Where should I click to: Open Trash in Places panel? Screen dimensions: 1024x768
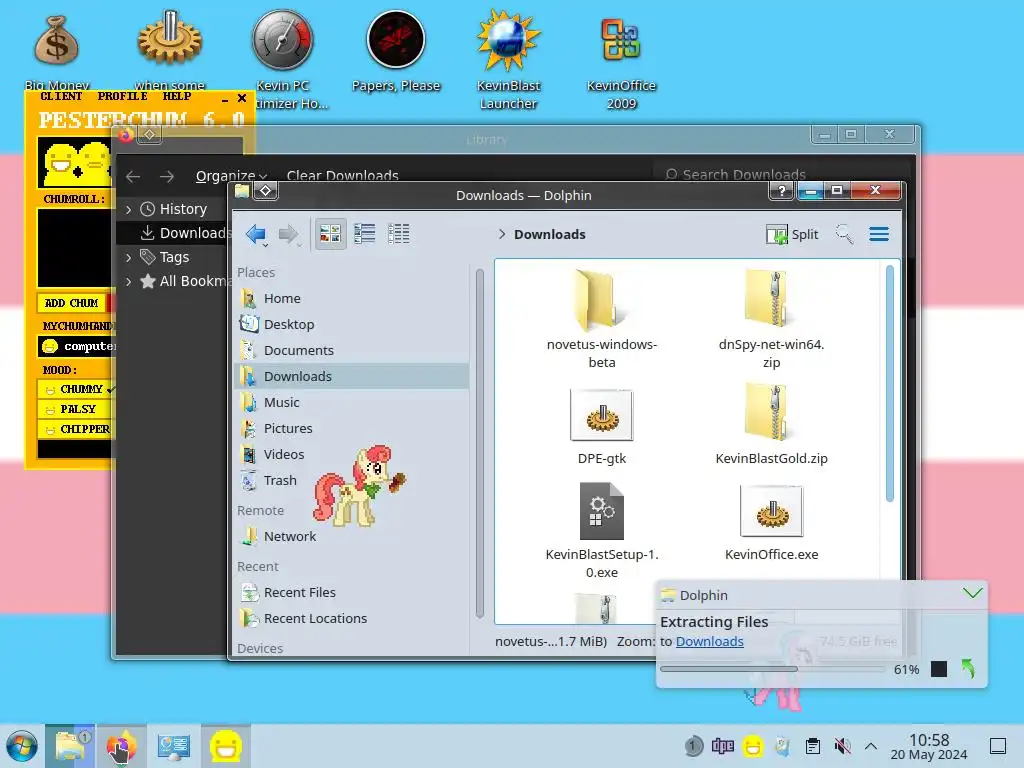tap(351, 481)
